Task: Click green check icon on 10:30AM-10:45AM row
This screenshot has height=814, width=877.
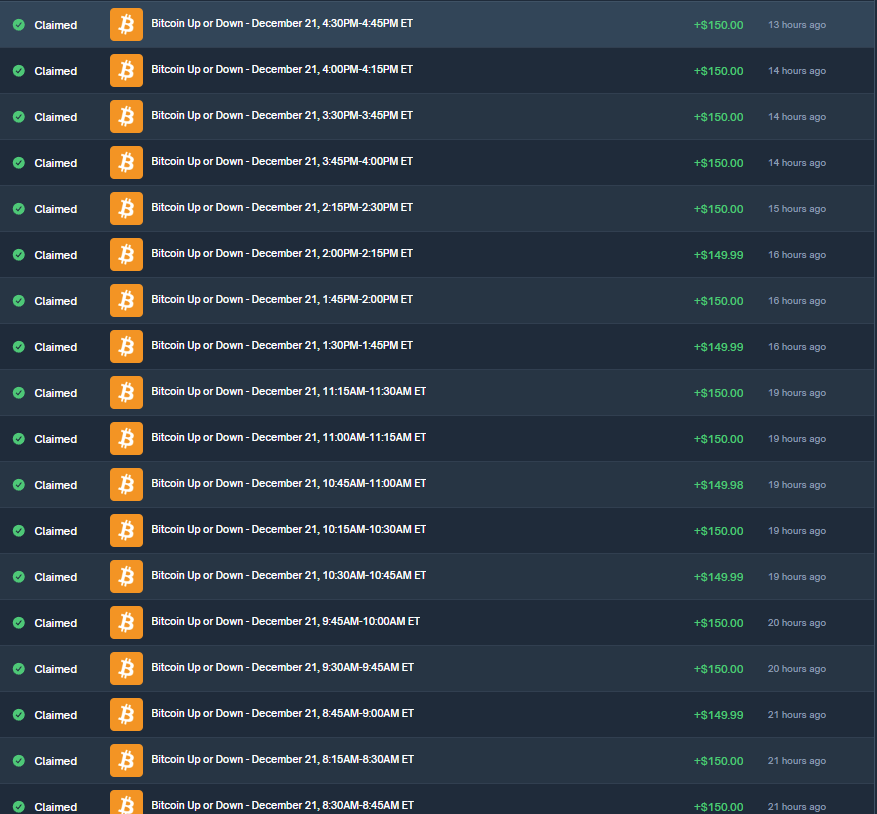Action: (x=19, y=577)
